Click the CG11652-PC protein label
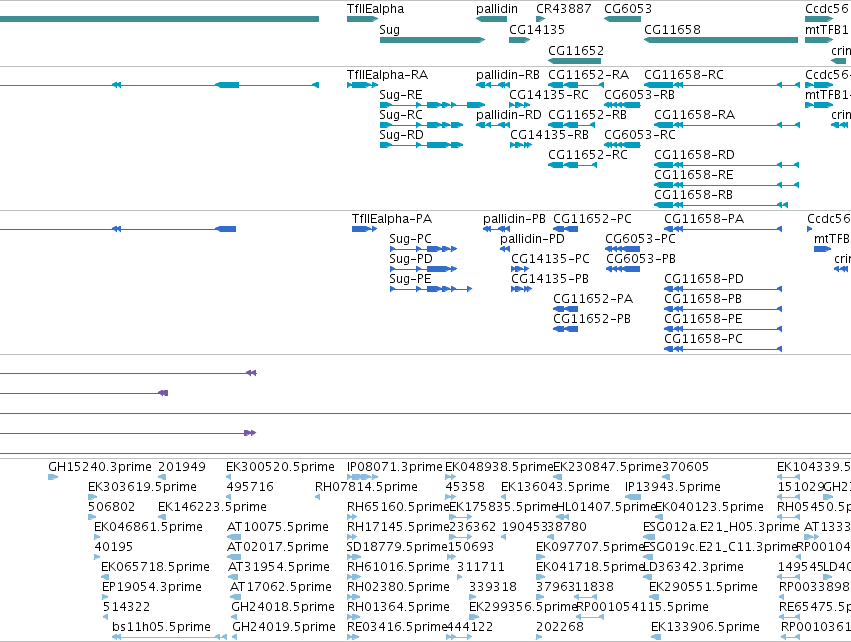Viewport: 851px width, 642px height. pyautogui.click(x=592, y=219)
